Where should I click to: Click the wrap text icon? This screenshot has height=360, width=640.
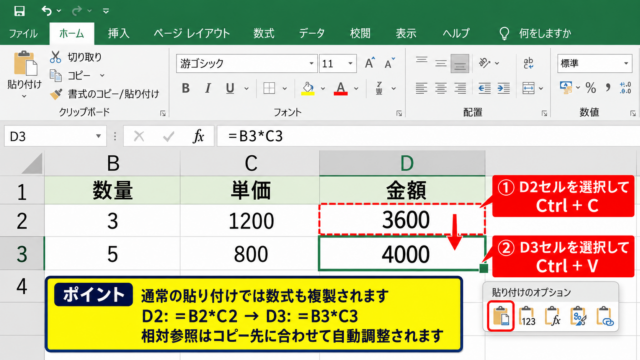pos(528,63)
